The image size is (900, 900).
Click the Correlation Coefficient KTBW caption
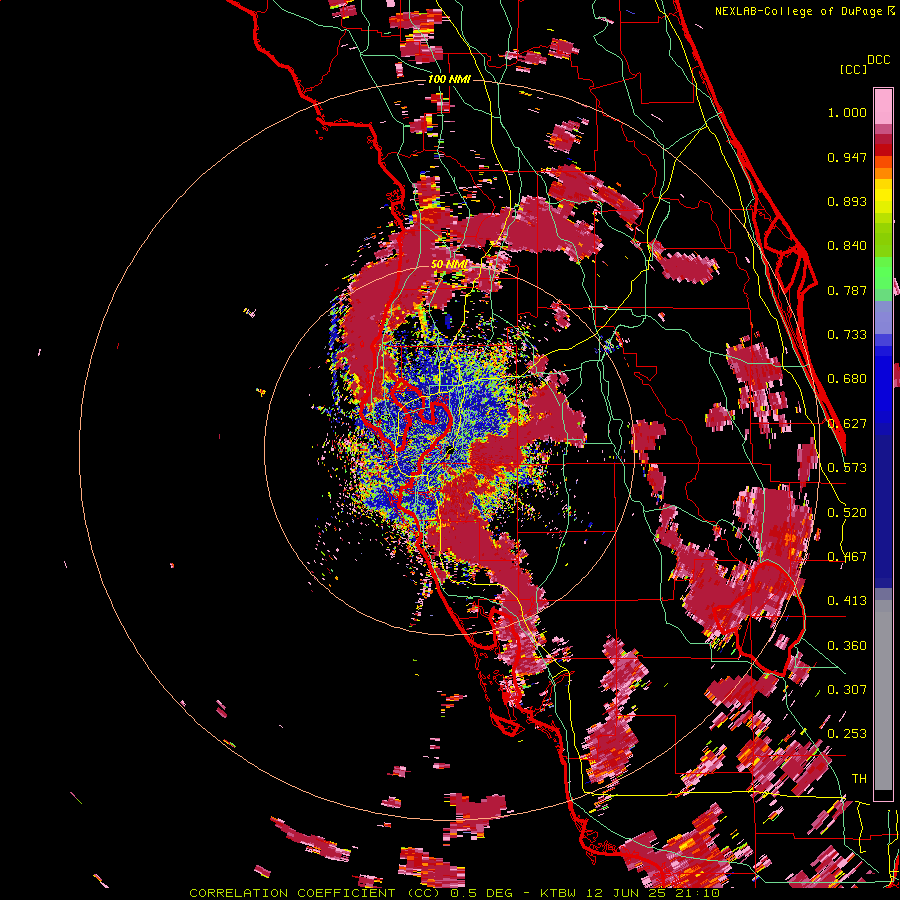(x=454, y=893)
